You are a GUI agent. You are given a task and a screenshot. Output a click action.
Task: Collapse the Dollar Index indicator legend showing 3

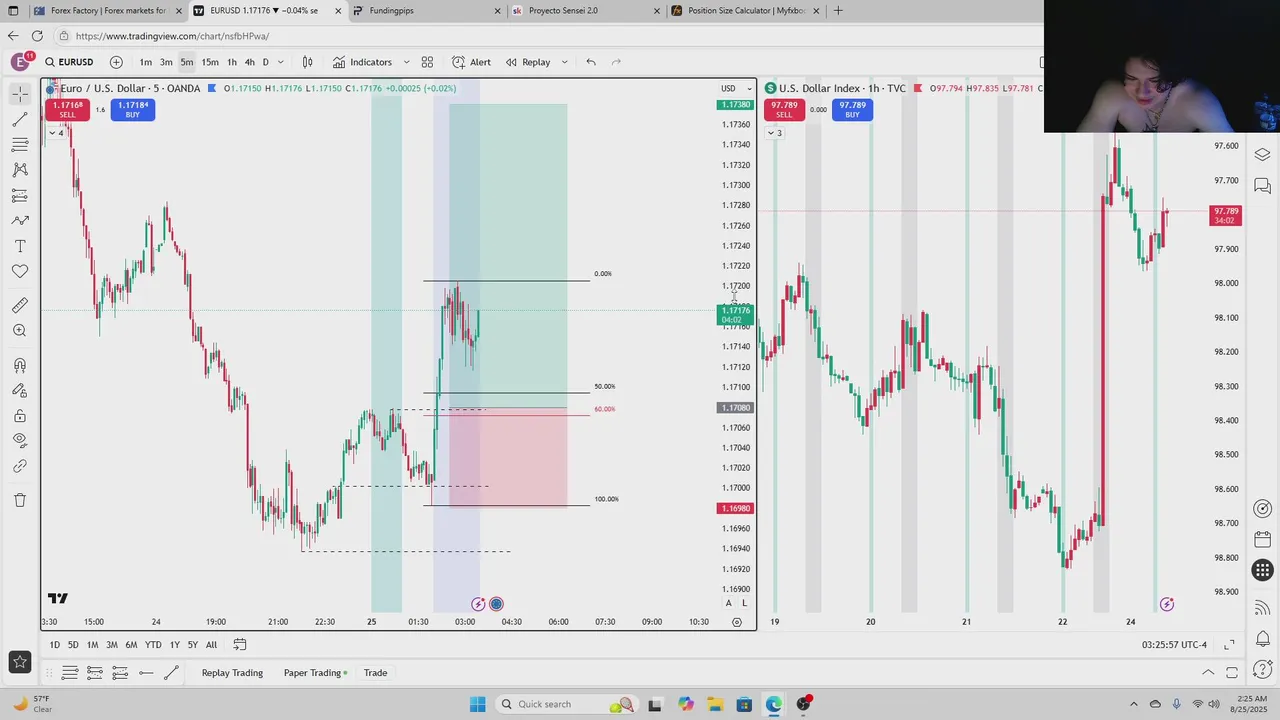pyautogui.click(x=774, y=133)
